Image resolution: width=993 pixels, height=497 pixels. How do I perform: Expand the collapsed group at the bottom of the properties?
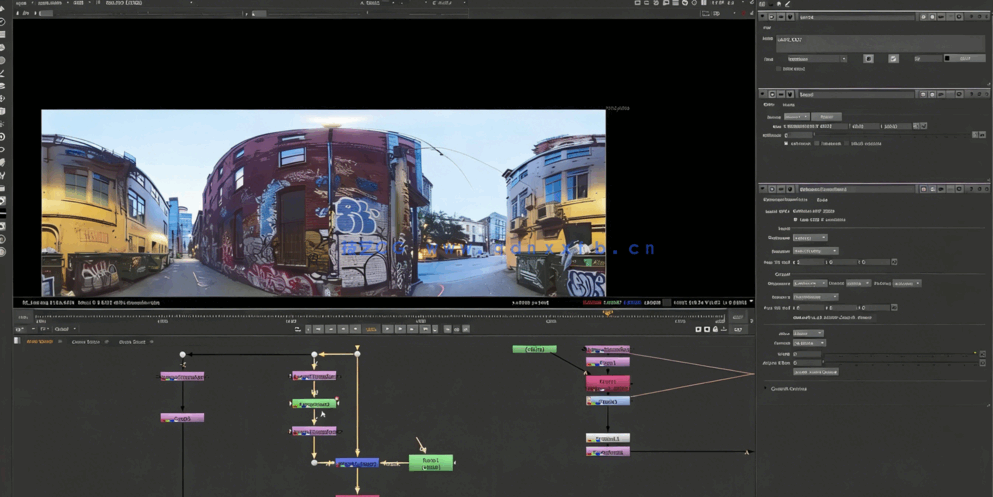coord(766,388)
